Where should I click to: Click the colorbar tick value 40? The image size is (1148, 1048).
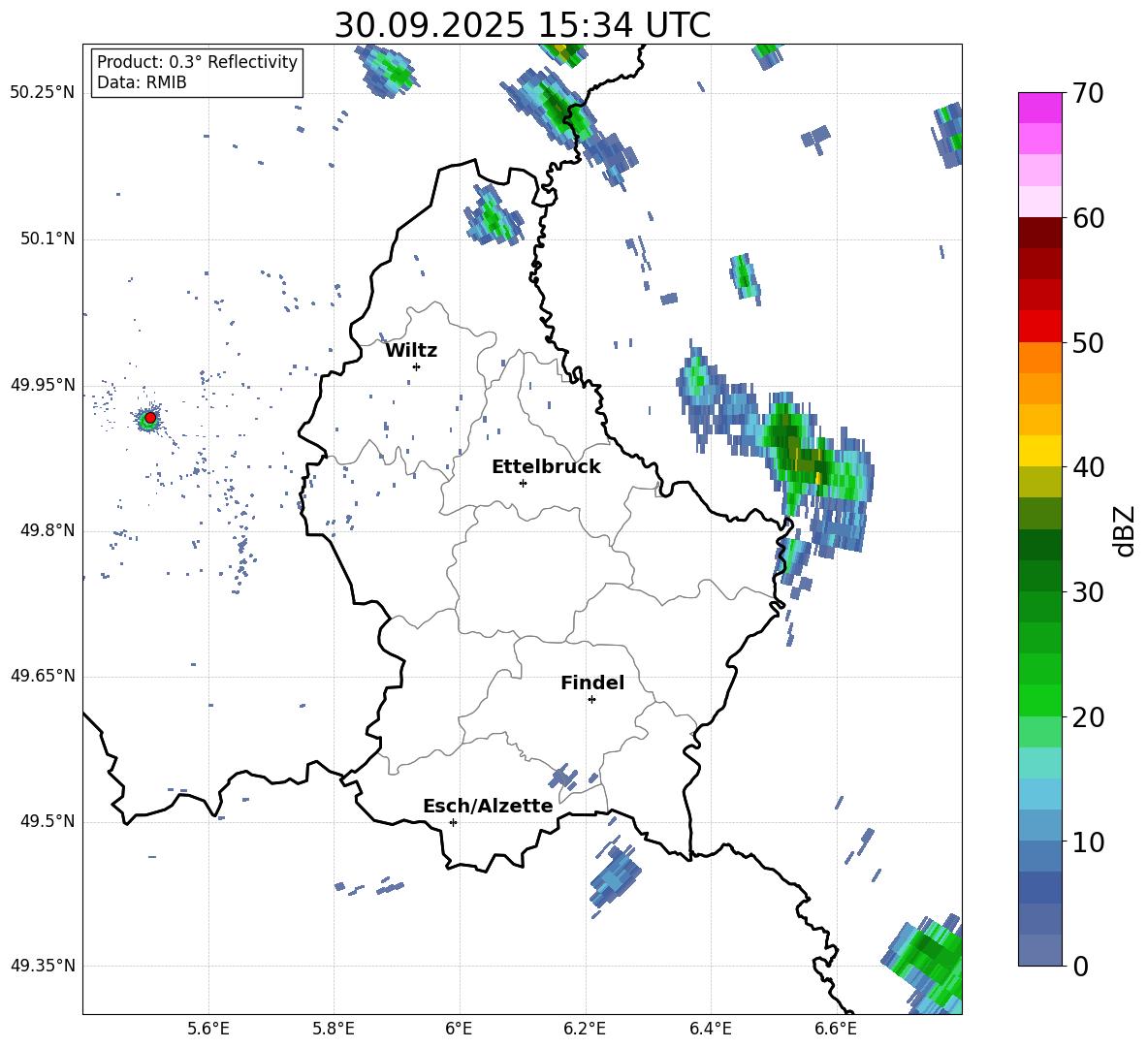[1088, 467]
